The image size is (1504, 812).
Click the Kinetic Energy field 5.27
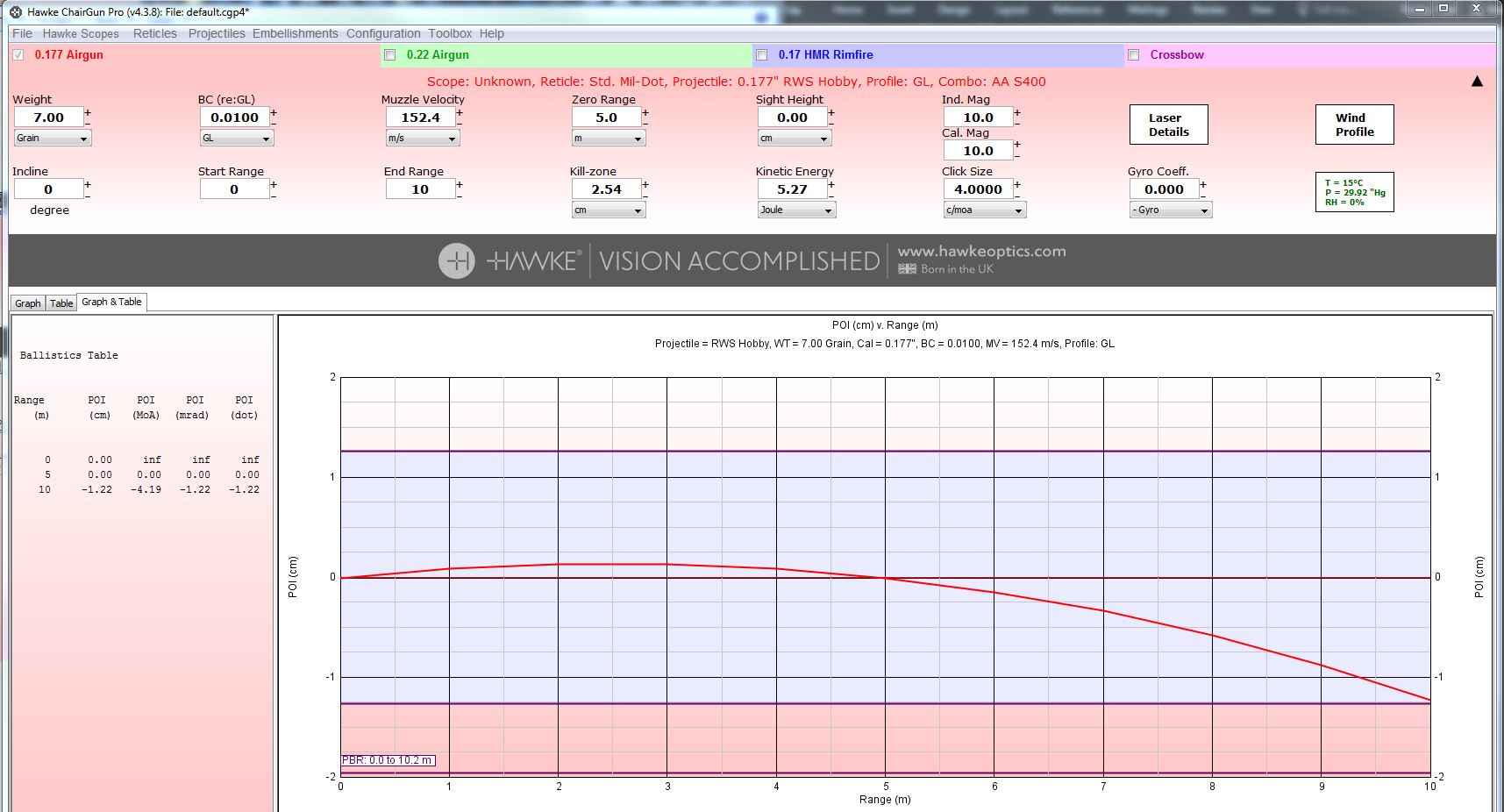[792, 189]
